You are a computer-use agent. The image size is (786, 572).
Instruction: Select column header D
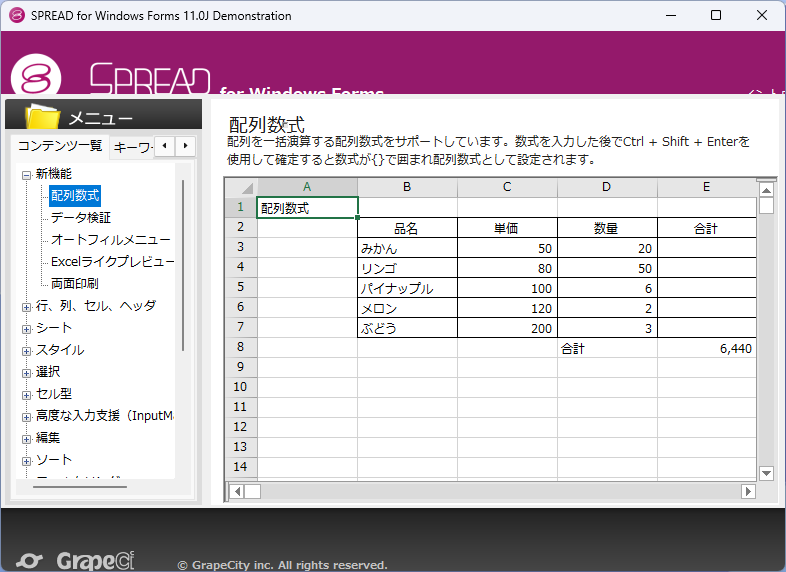[x=607, y=187]
